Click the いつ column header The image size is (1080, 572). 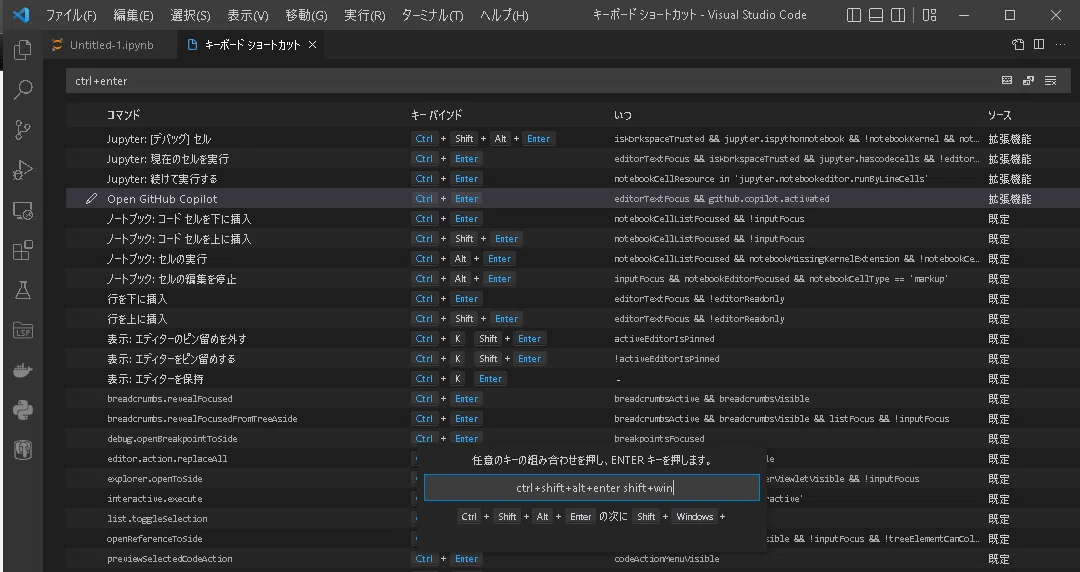coord(623,115)
